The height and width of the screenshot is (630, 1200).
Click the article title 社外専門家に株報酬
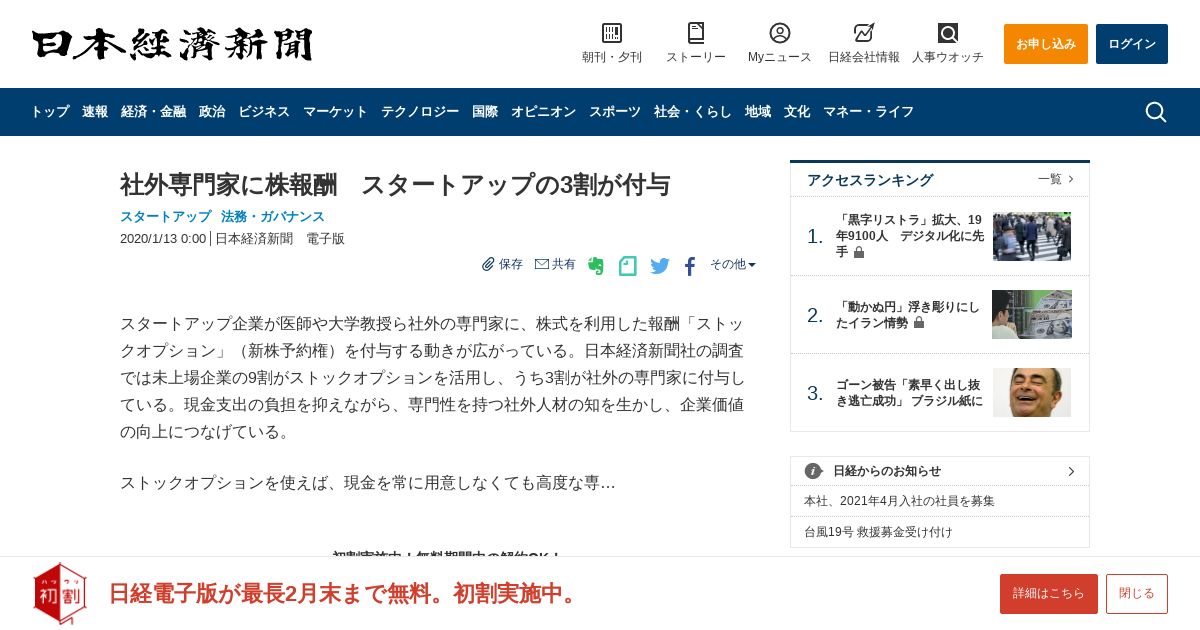tap(395, 185)
